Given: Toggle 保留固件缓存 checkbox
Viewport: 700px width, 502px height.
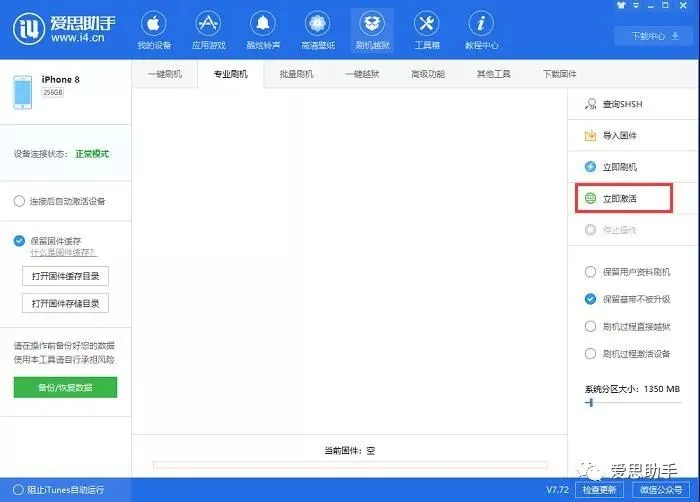Looking at the screenshot, I should coord(19,241).
